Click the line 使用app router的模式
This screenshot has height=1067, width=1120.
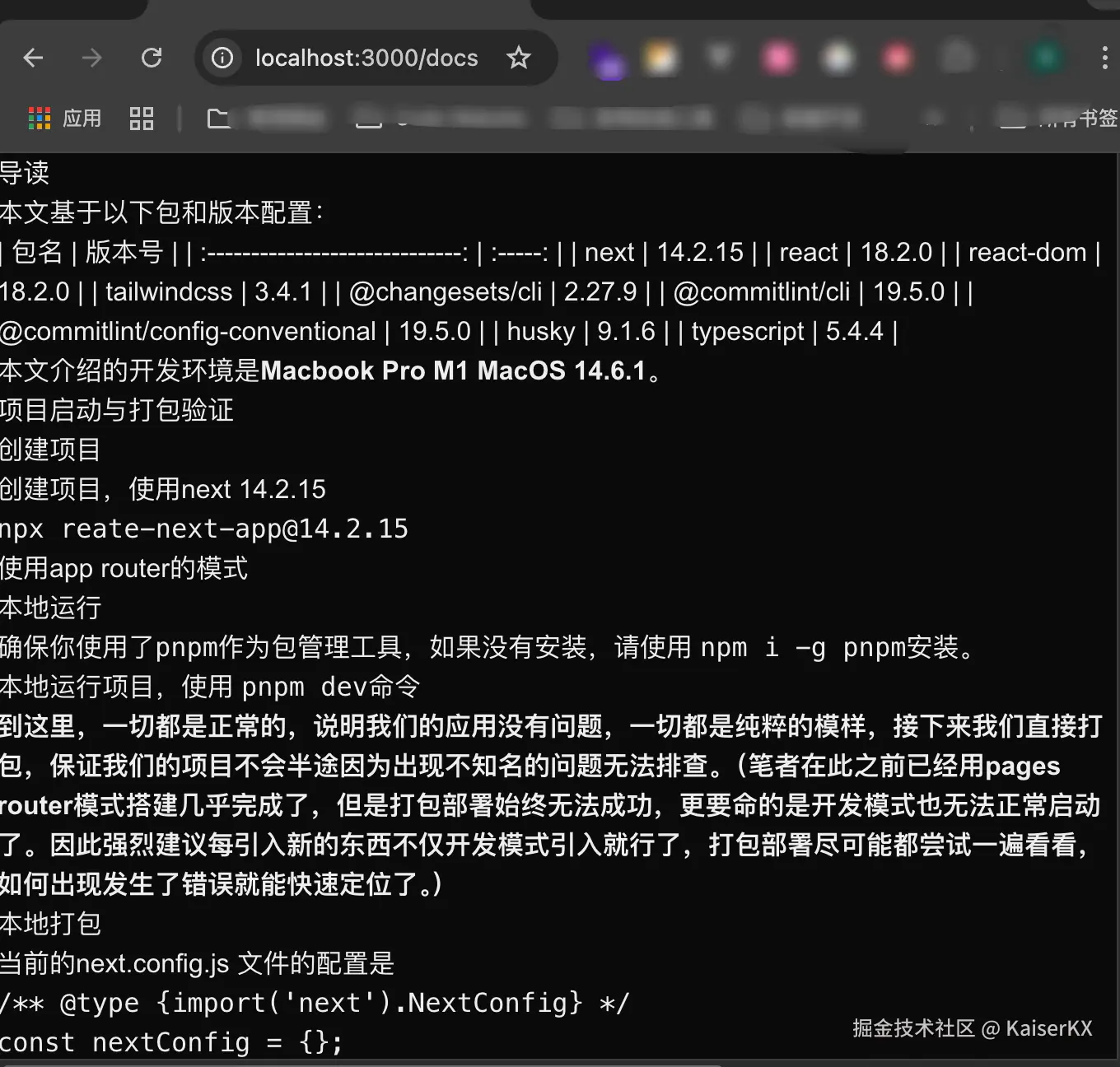point(124,568)
